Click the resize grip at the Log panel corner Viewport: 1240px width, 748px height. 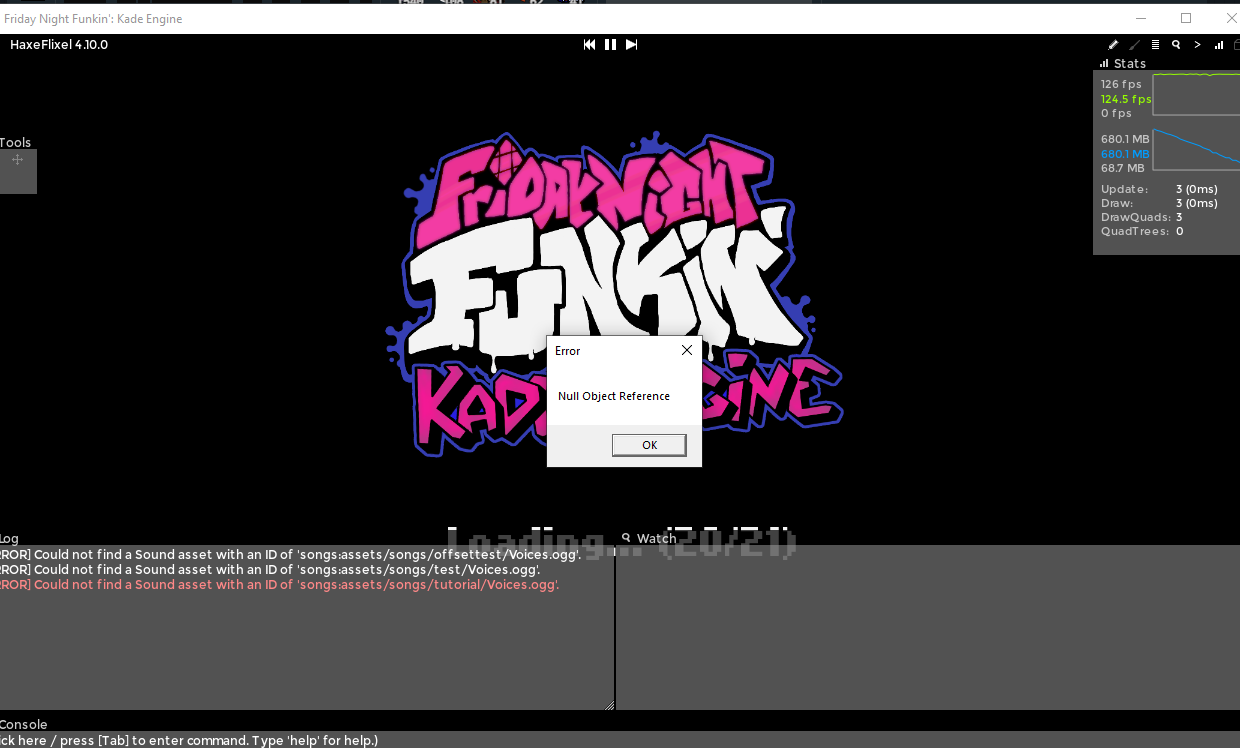click(608, 705)
